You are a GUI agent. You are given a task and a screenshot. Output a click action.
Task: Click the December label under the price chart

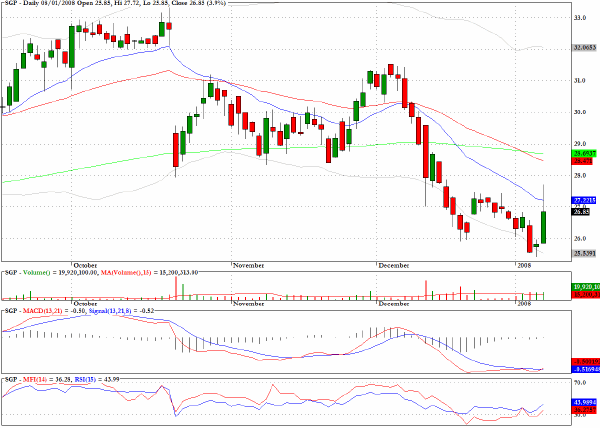393,265
